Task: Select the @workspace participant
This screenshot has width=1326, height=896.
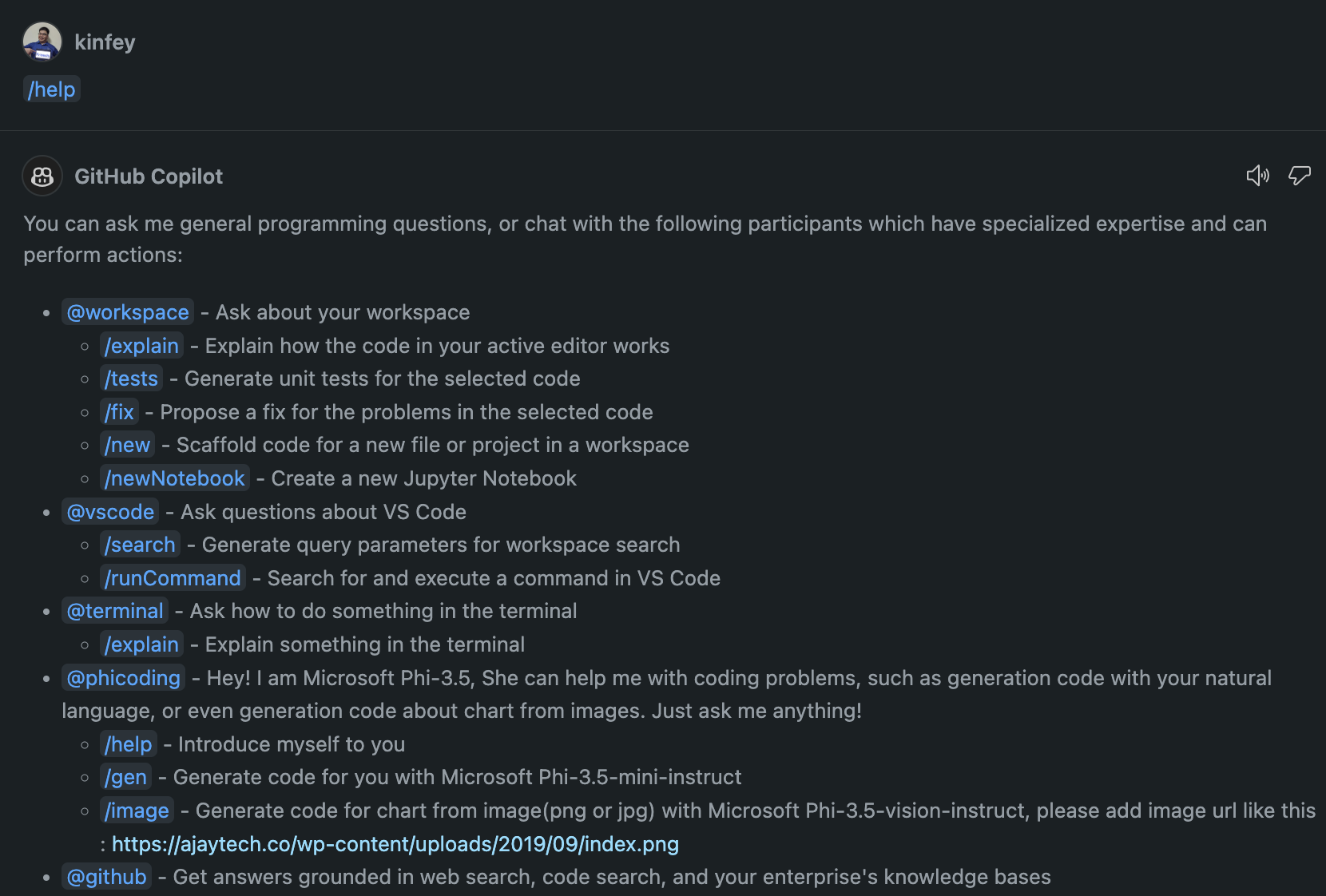Action: [128, 312]
